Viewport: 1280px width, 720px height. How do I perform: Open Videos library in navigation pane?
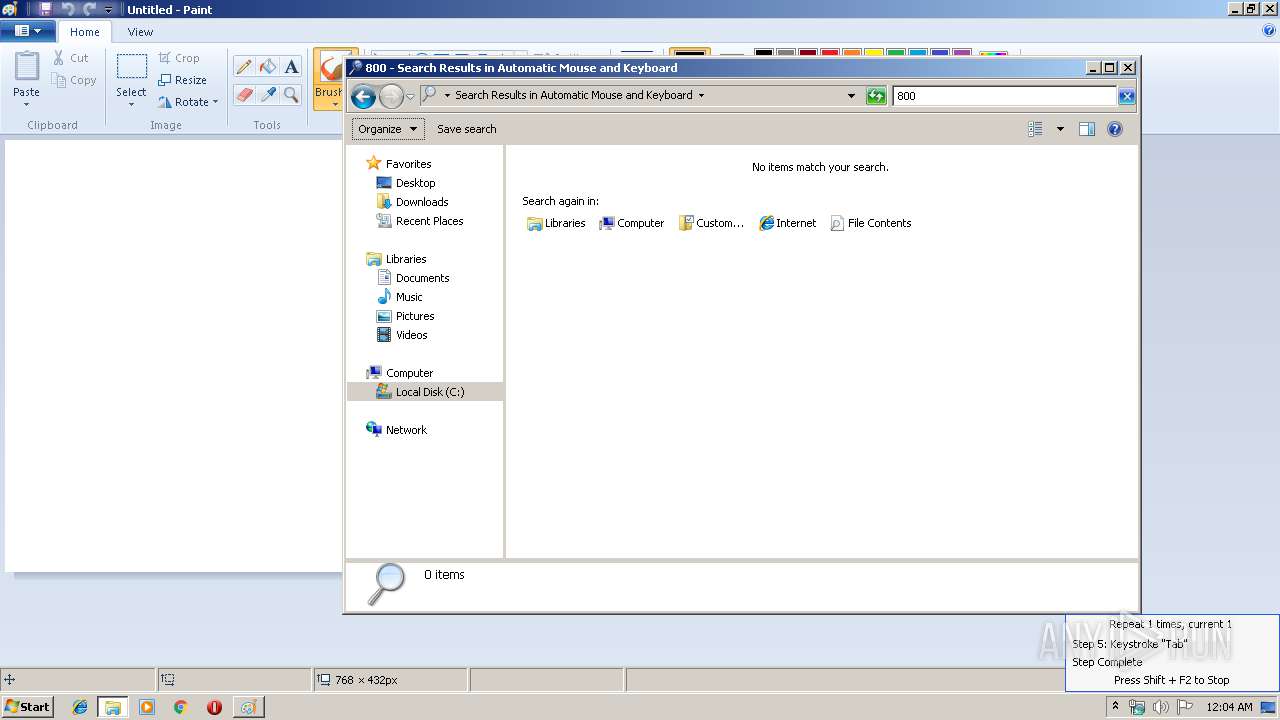[402, 335]
